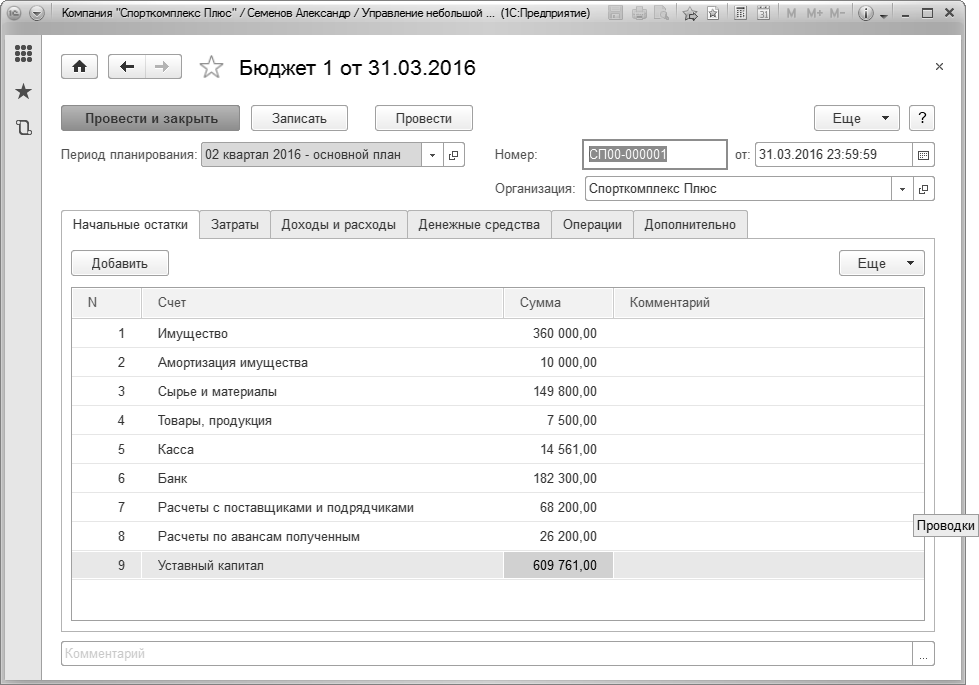
Task: Focus the Номер input field
Action: [x=654, y=154]
